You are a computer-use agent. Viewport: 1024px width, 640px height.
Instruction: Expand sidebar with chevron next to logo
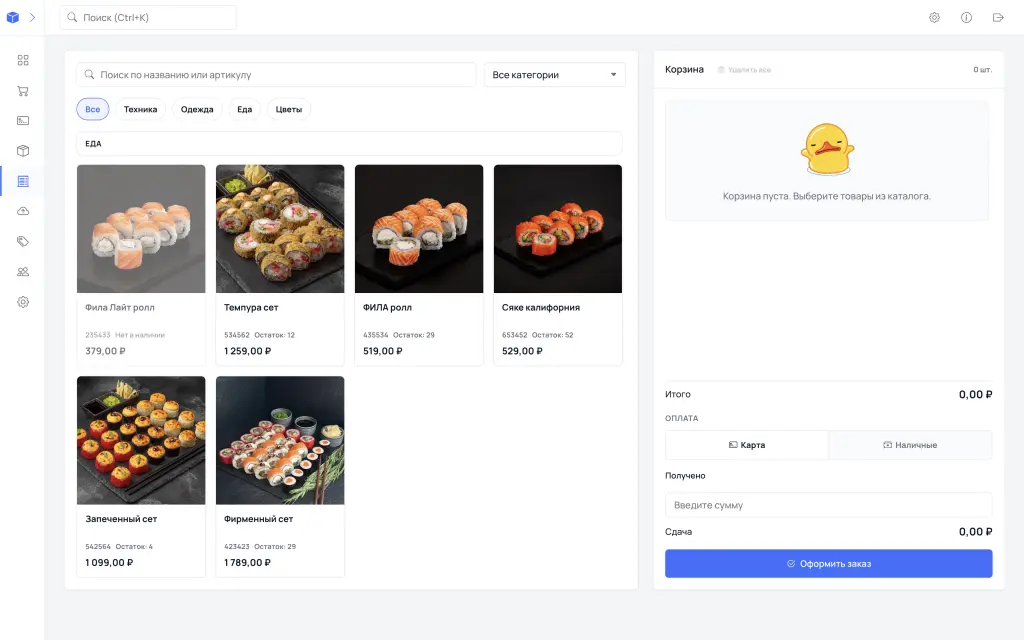click(x=32, y=18)
